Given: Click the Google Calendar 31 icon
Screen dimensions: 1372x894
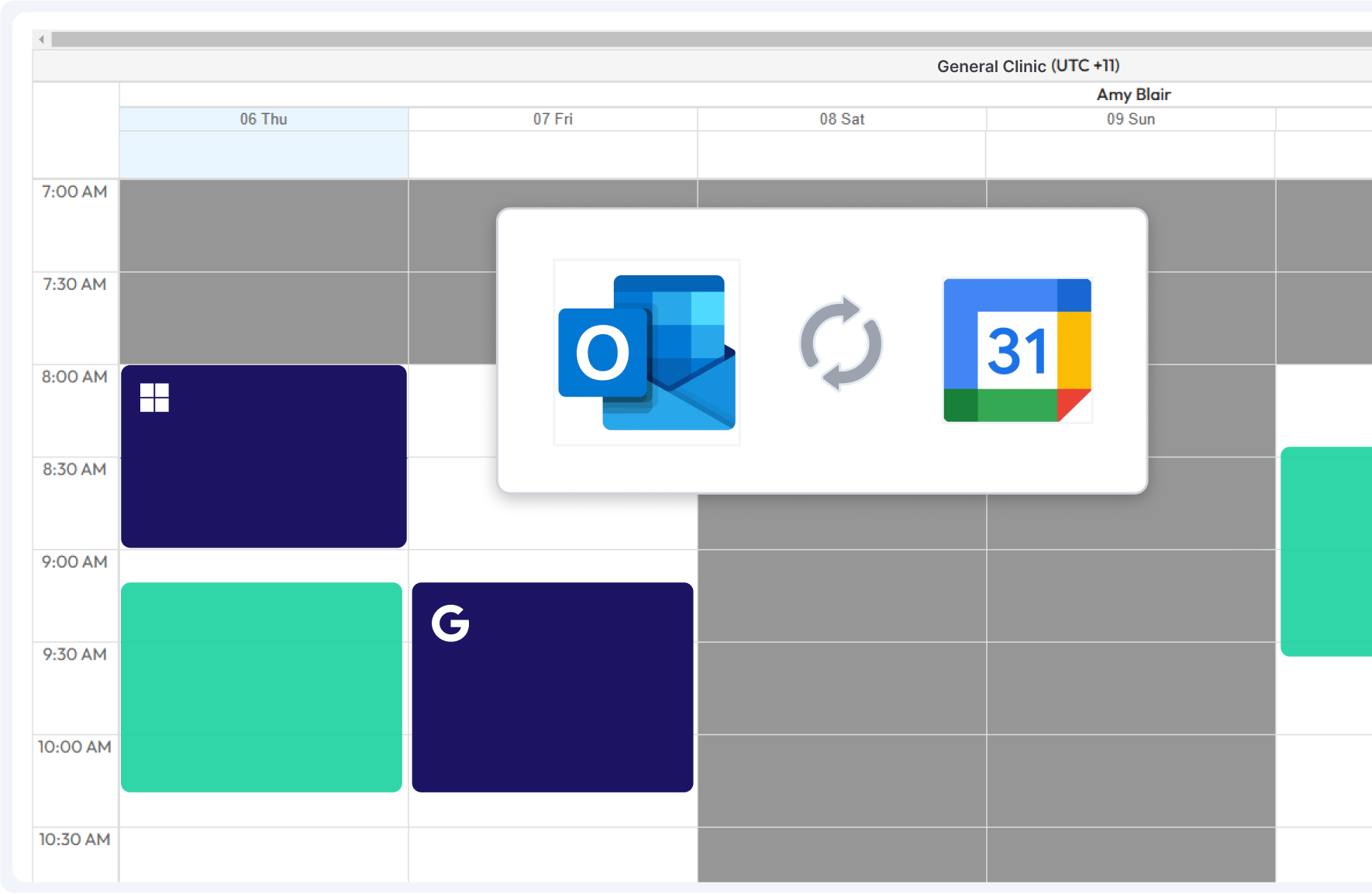Looking at the screenshot, I should (x=1017, y=350).
